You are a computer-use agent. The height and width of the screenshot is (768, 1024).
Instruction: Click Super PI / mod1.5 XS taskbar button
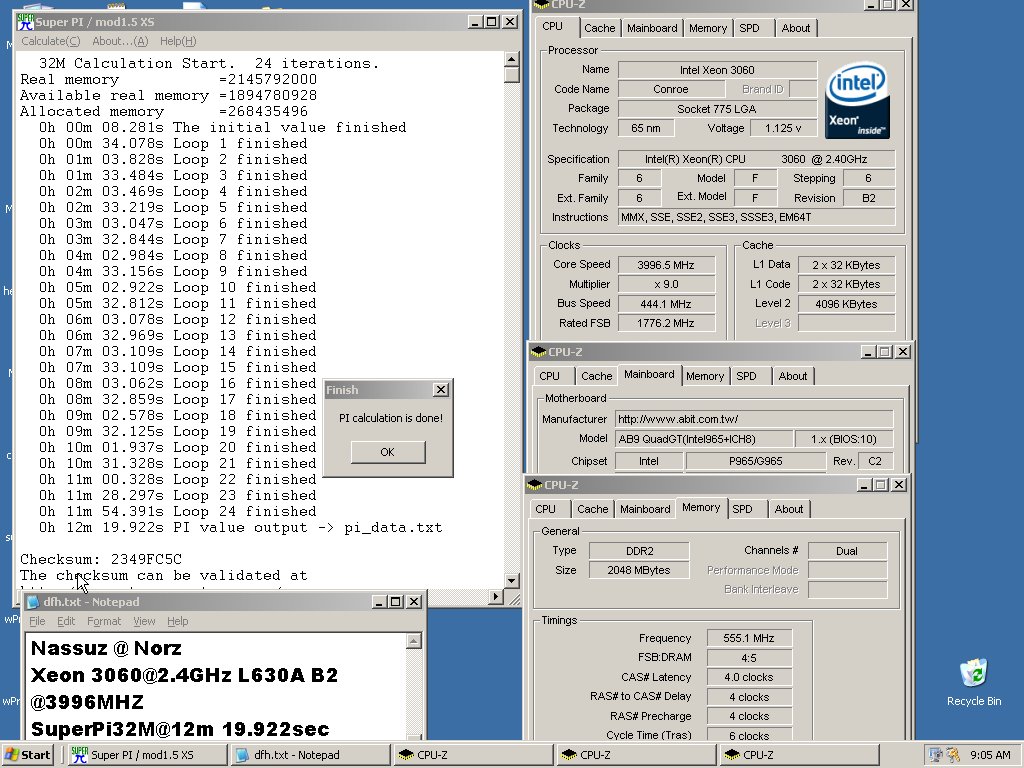pyautogui.click(x=146, y=755)
